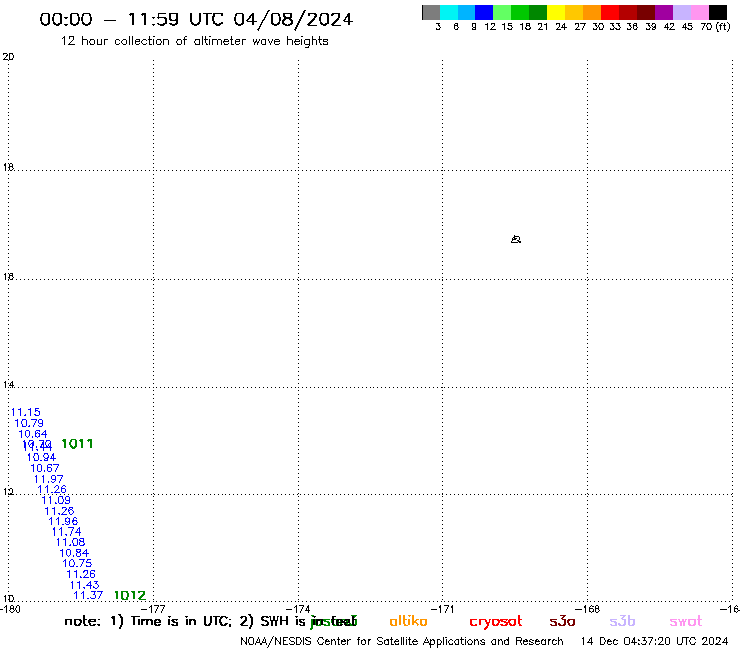The height and width of the screenshot is (650, 740).
Task: Select the wave height value 11.08
Action: tap(70, 542)
